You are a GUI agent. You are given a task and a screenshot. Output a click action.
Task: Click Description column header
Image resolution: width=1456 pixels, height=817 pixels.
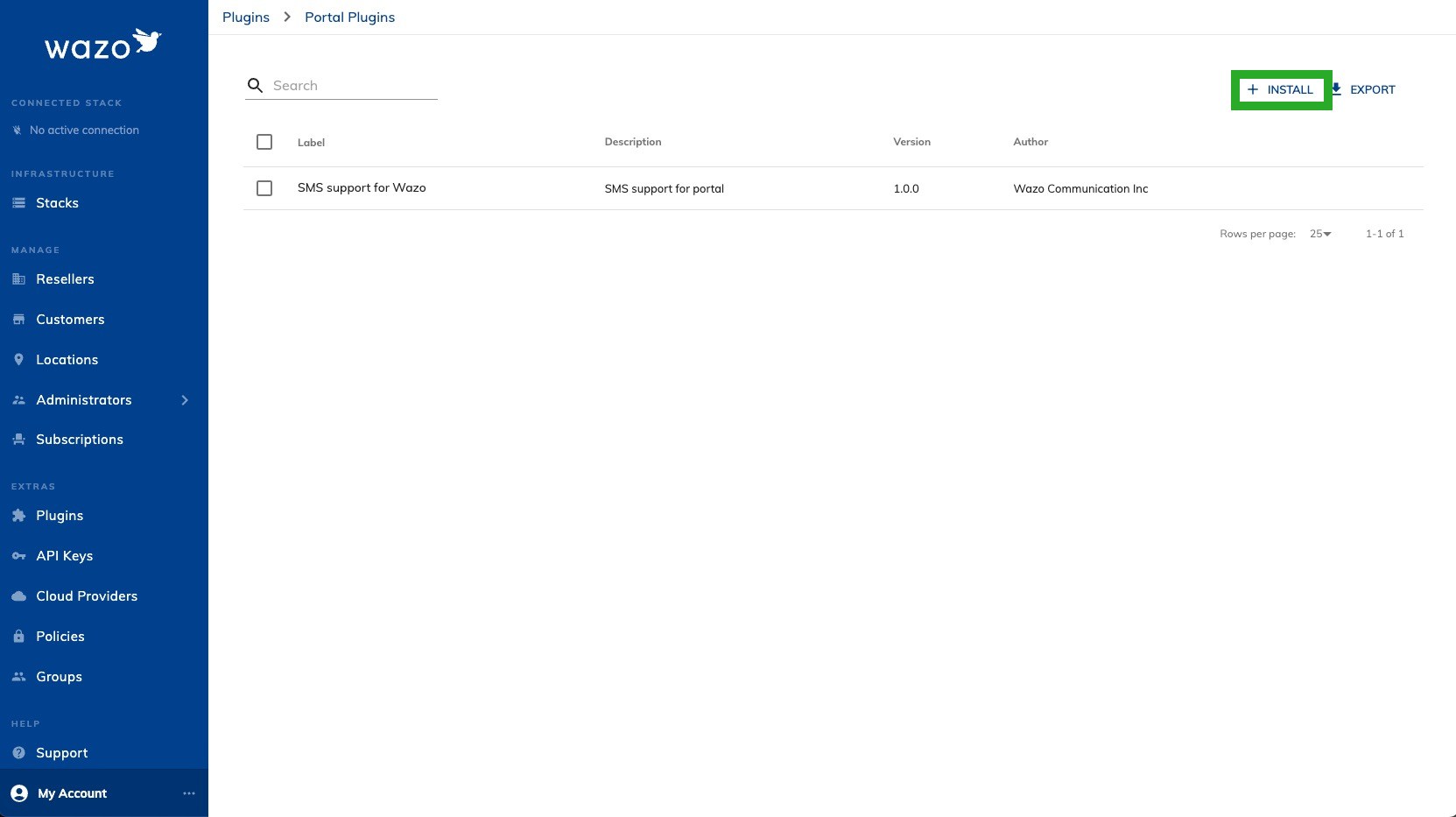pos(633,142)
